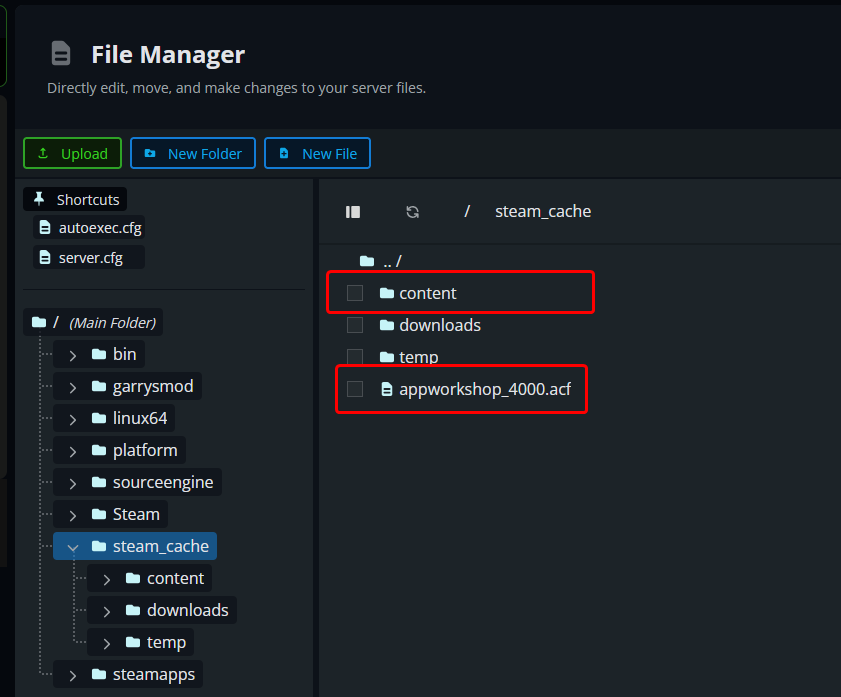Expand the temp subfolder chevron in tree

click(107, 643)
